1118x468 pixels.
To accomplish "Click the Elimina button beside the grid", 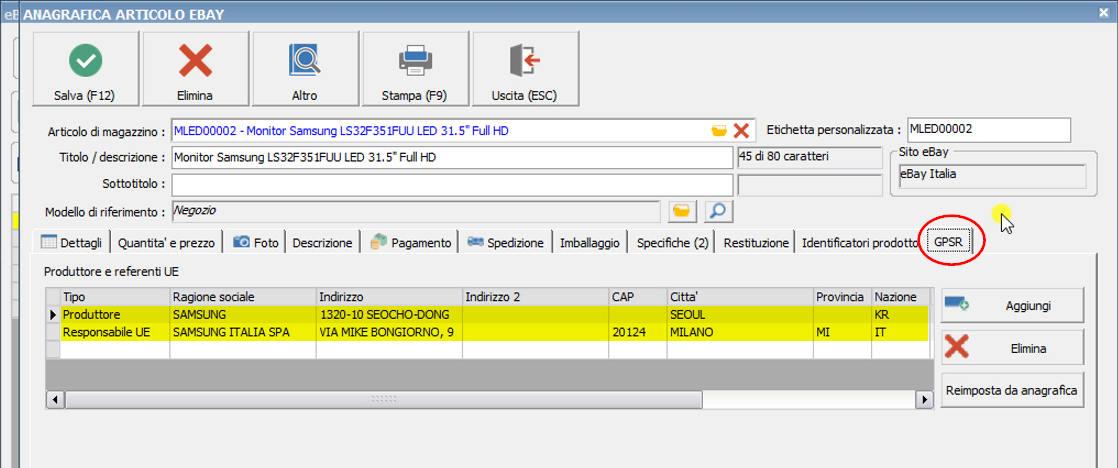I will point(1012,349).
